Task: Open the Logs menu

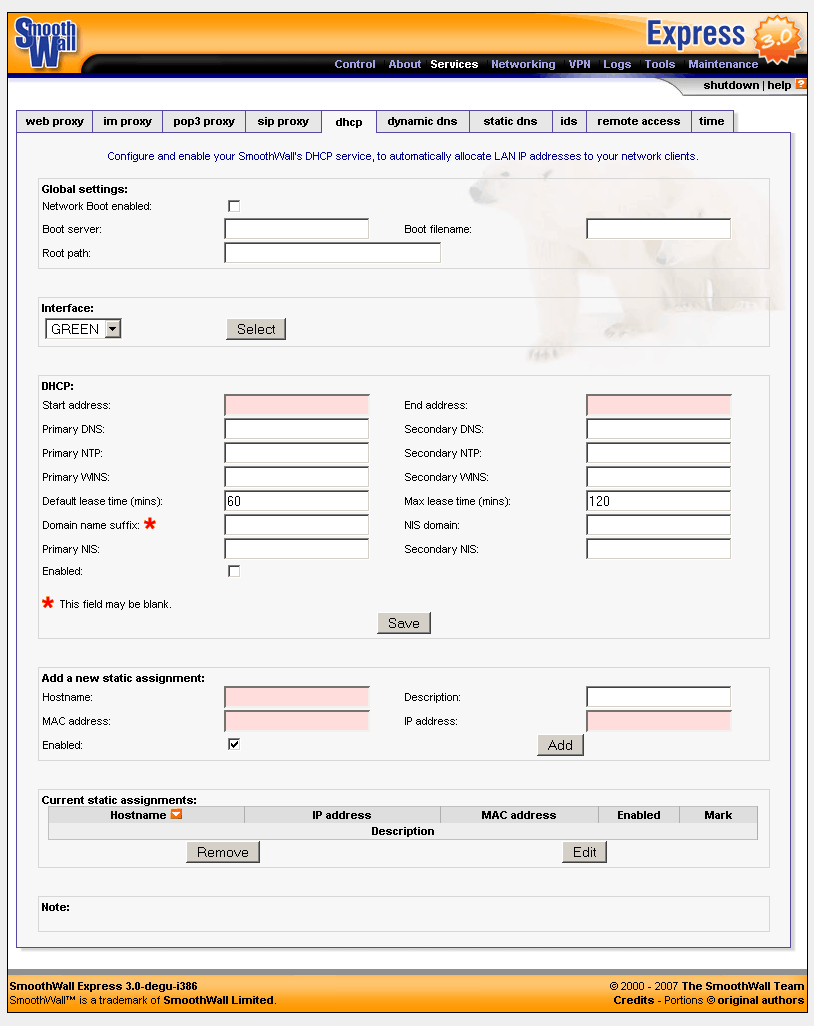Action: tap(617, 64)
